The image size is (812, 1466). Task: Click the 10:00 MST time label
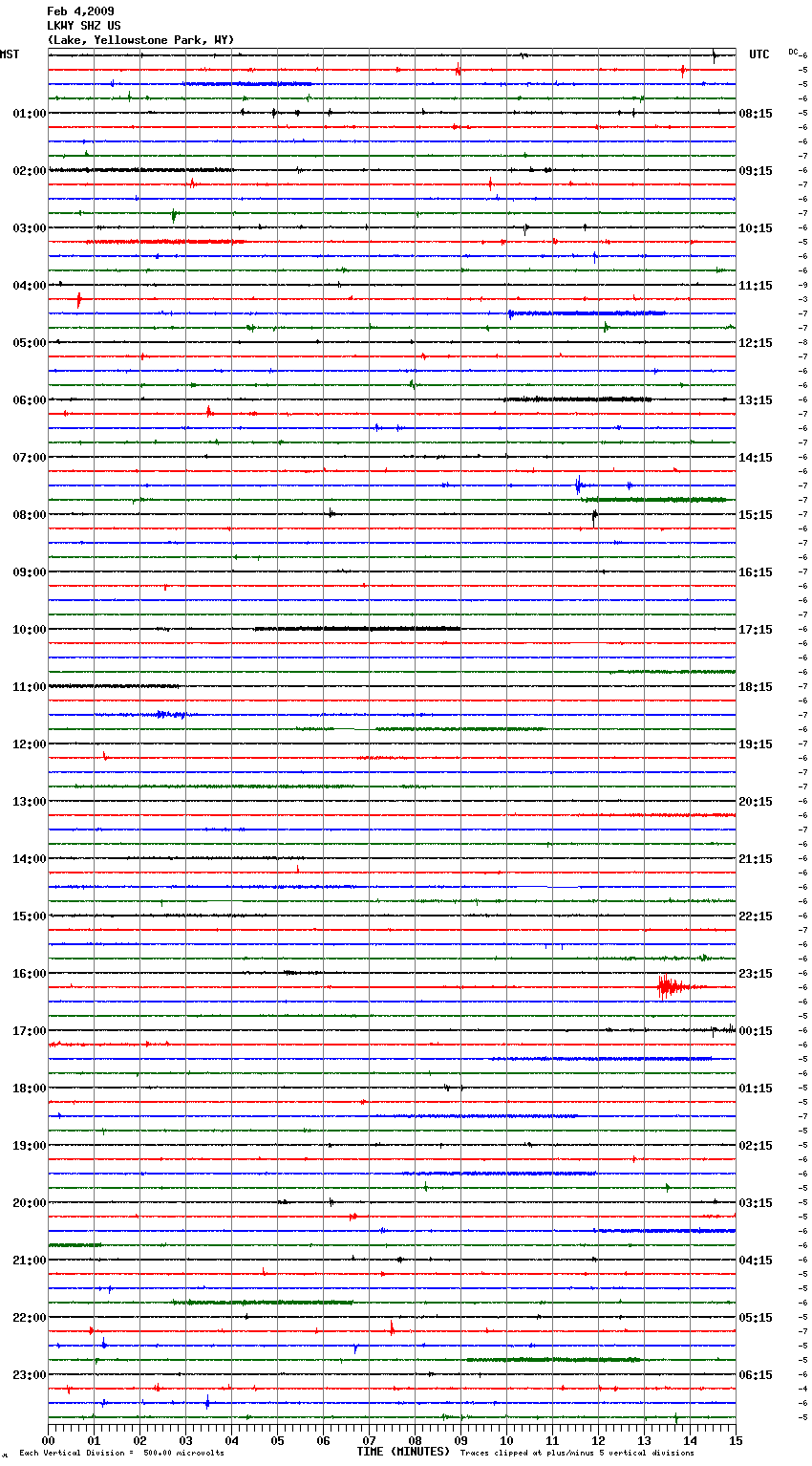tap(30, 630)
